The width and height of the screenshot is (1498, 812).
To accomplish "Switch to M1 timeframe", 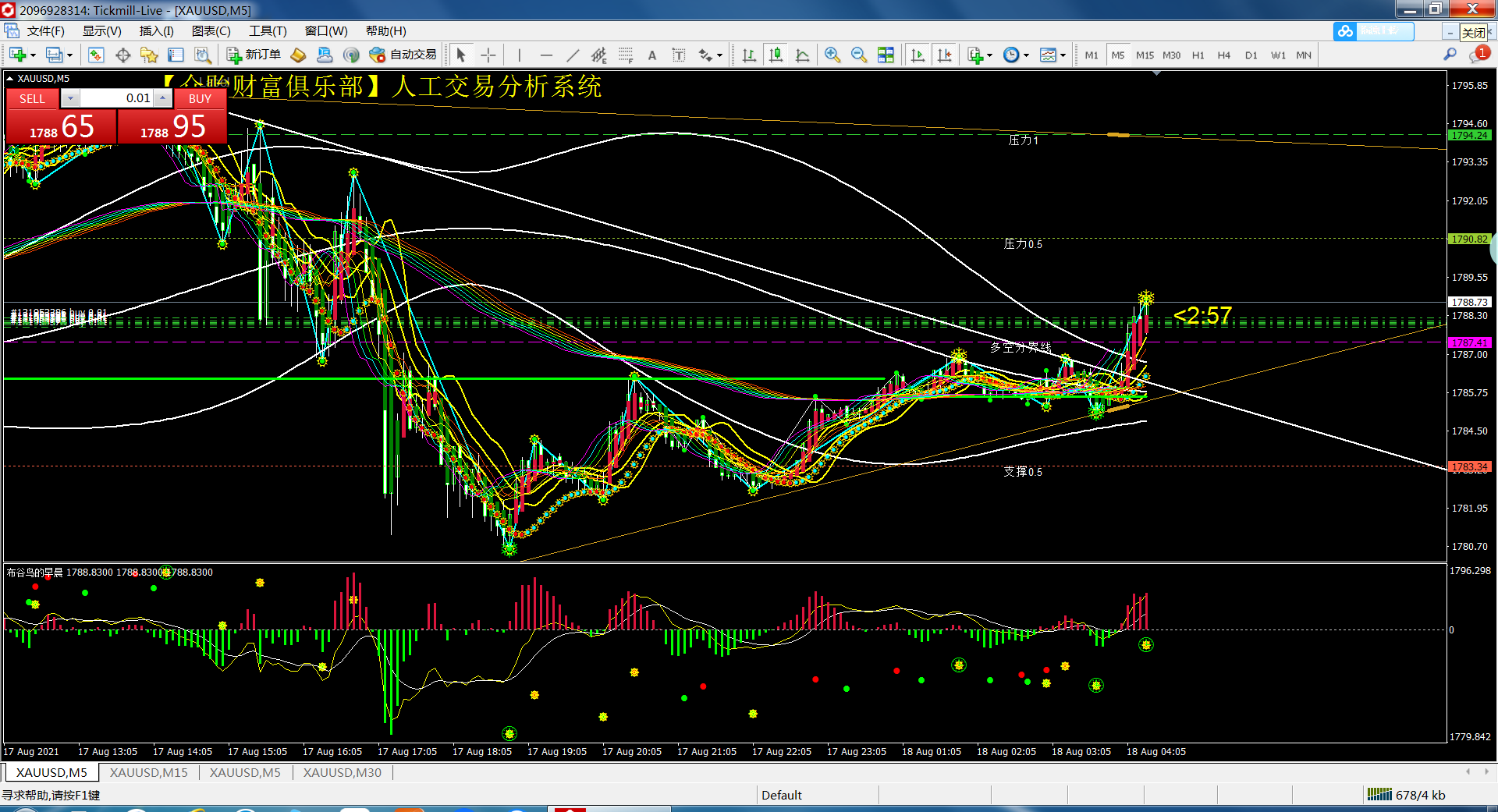I will [x=1092, y=55].
